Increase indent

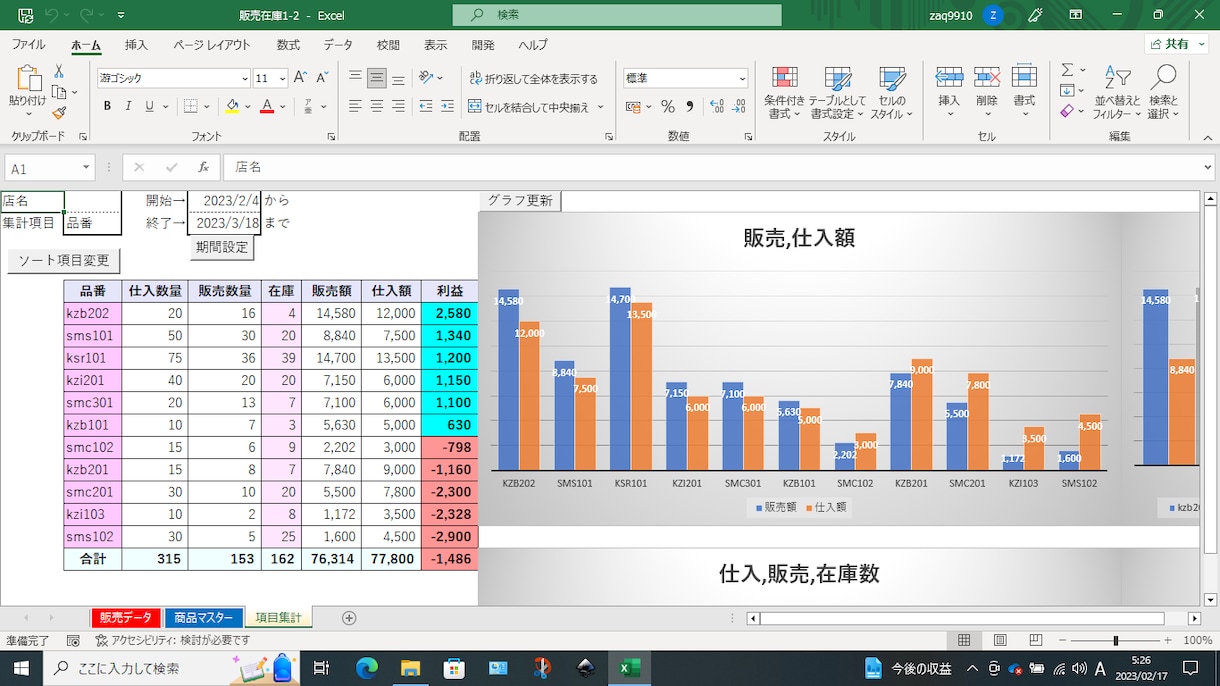click(x=447, y=106)
